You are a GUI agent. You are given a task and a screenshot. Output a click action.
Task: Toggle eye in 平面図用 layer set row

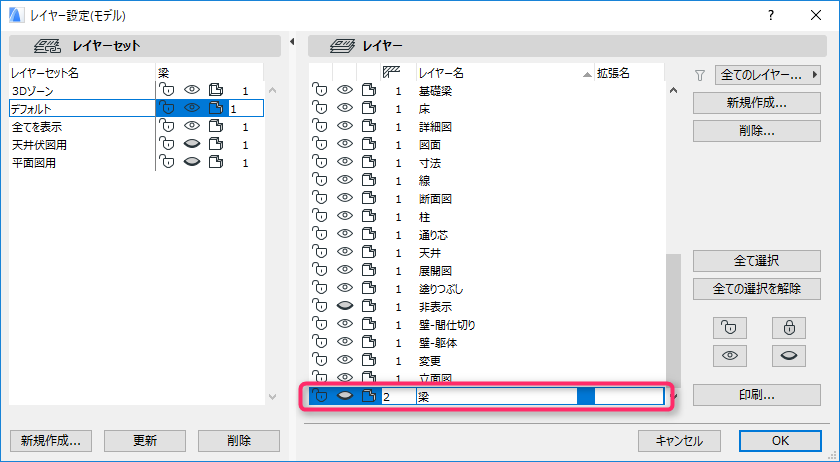click(x=192, y=162)
